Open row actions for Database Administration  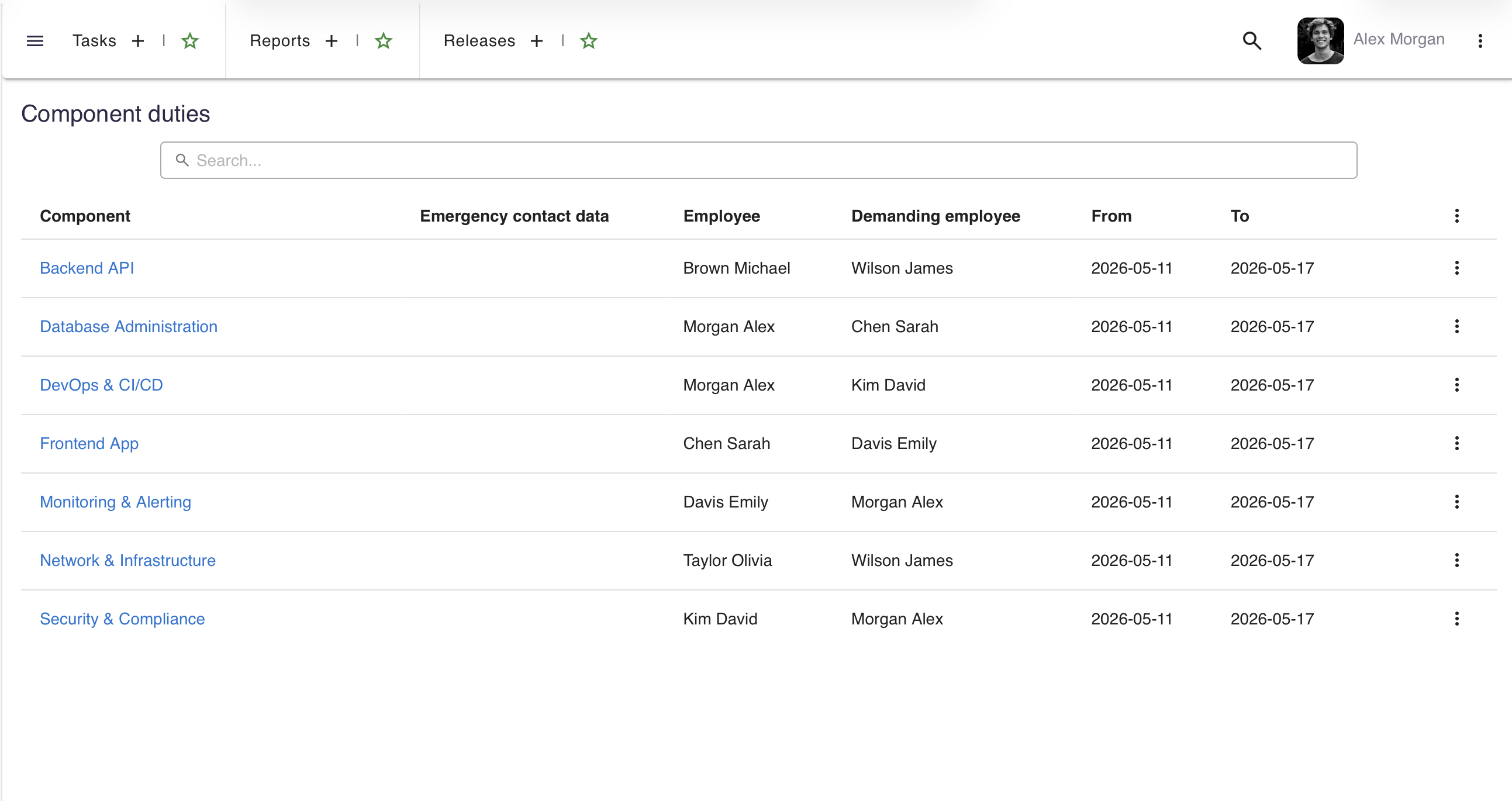[1456, 326]
